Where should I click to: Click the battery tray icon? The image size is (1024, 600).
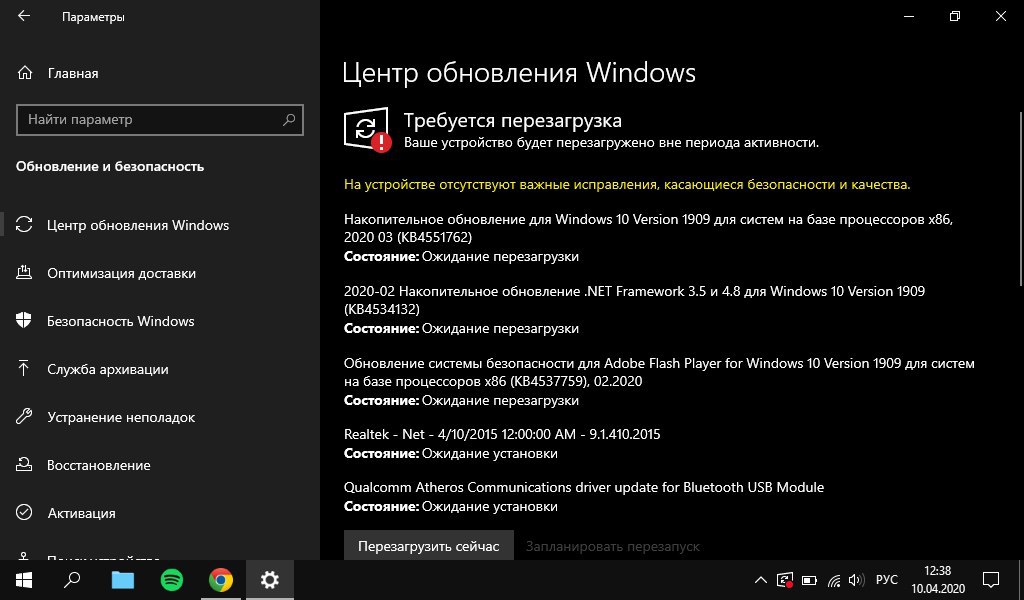pyautogui.click(x=809, y=580)
